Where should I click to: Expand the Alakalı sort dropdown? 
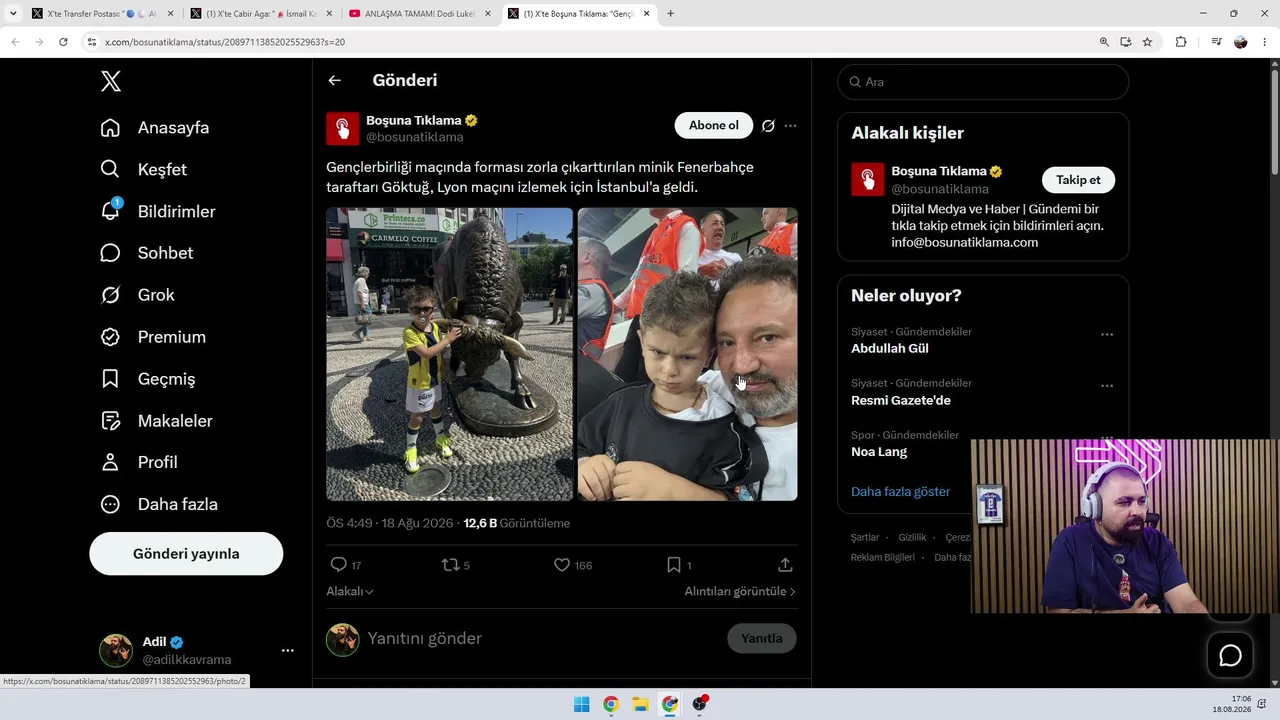click(x=350, y=591)
